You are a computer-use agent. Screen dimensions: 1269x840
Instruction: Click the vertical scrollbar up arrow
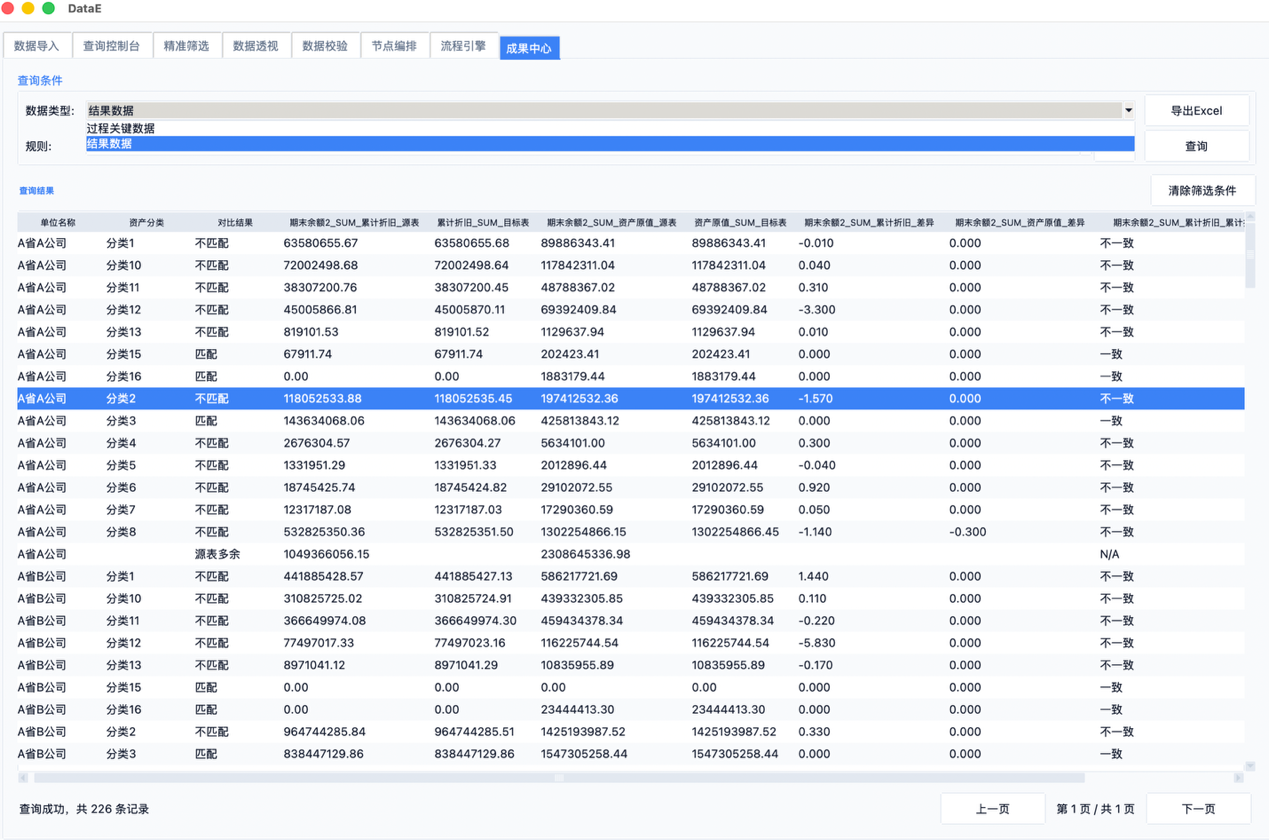click(x=1250, y=217)
